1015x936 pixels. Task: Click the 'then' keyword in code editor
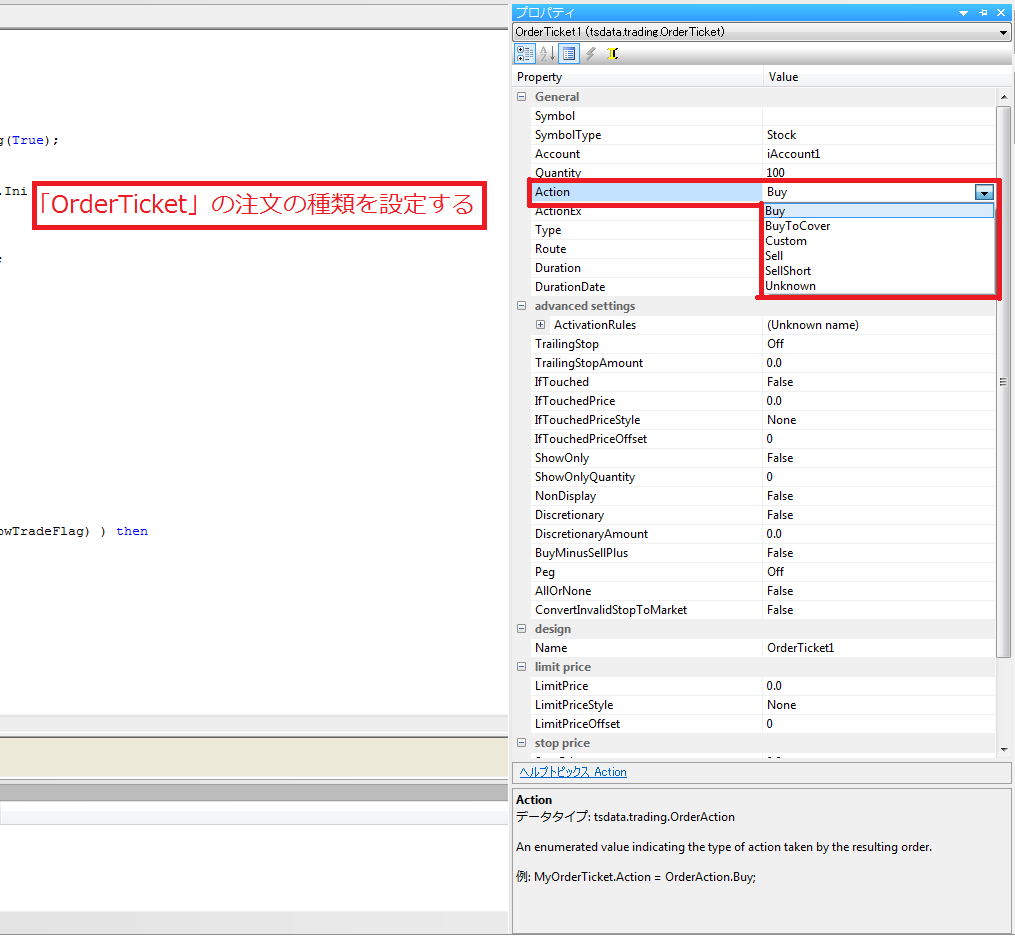132,531
